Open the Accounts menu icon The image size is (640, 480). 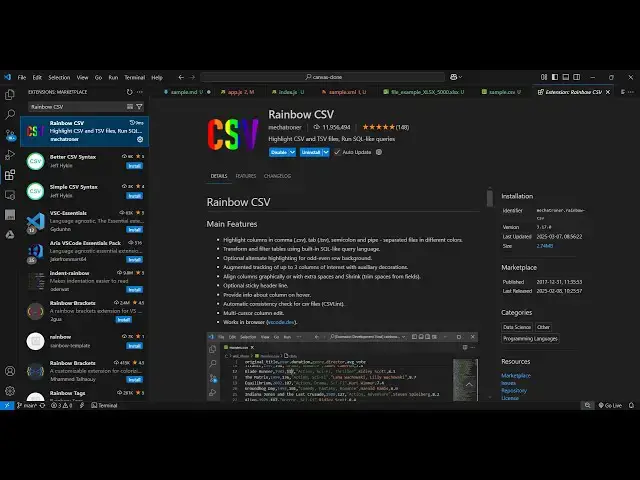[x=10, y=371]
